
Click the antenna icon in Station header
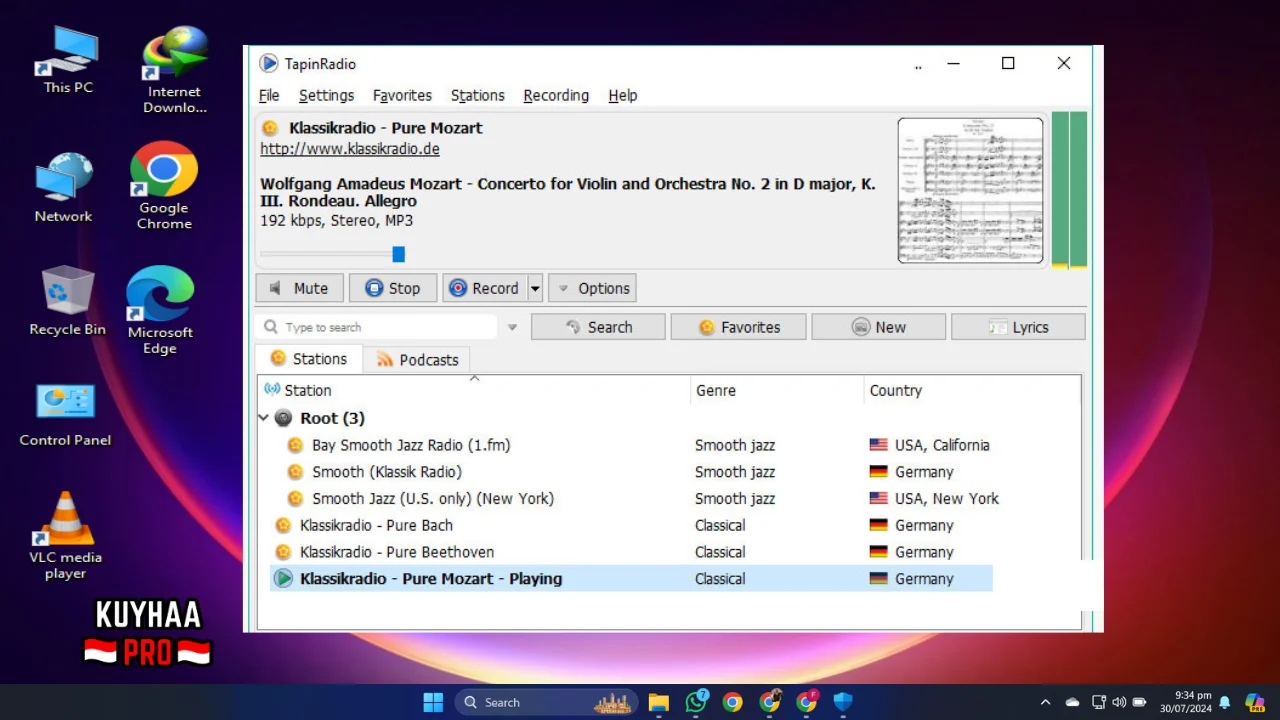[272, 389]
